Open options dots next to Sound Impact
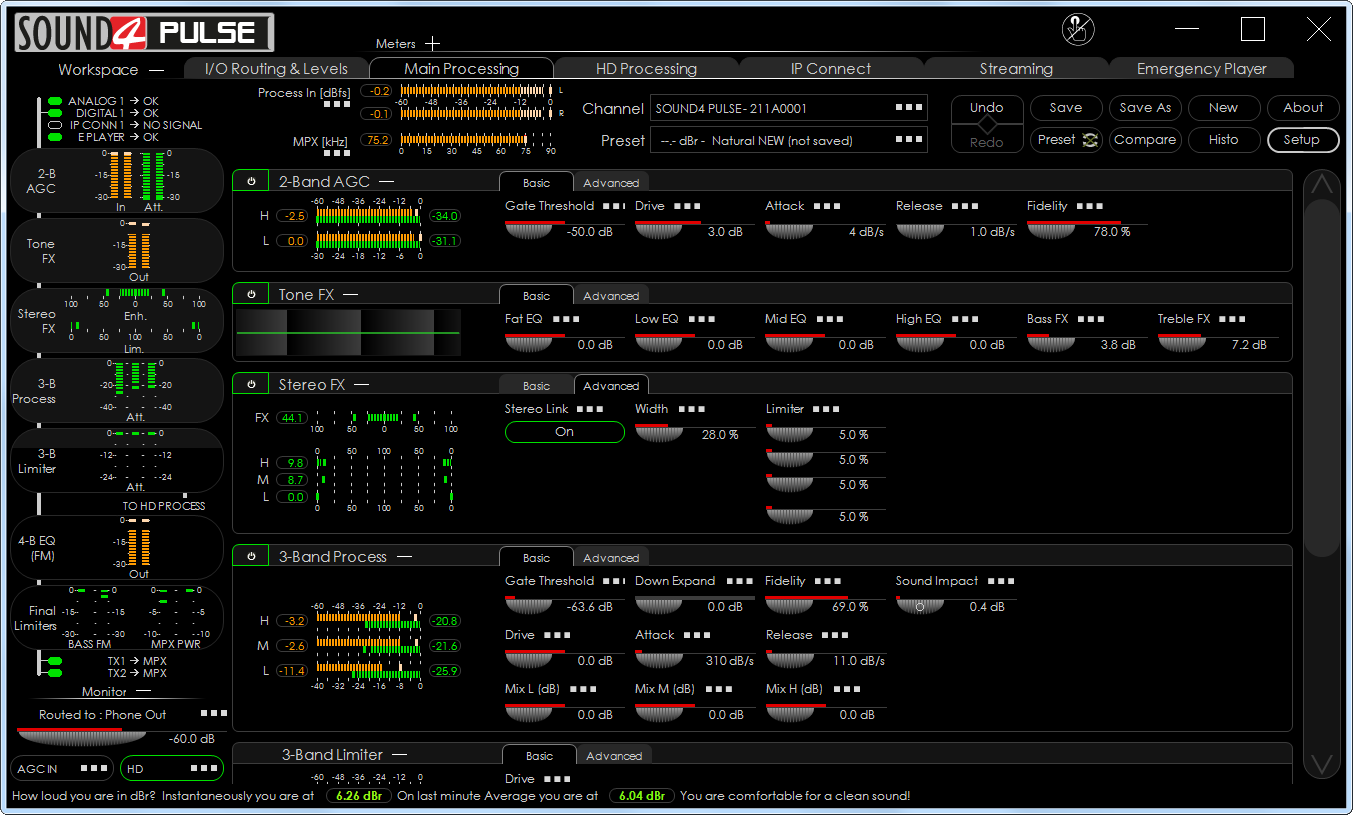Viewport: 1353px width, 815px height. [1001, 581]
